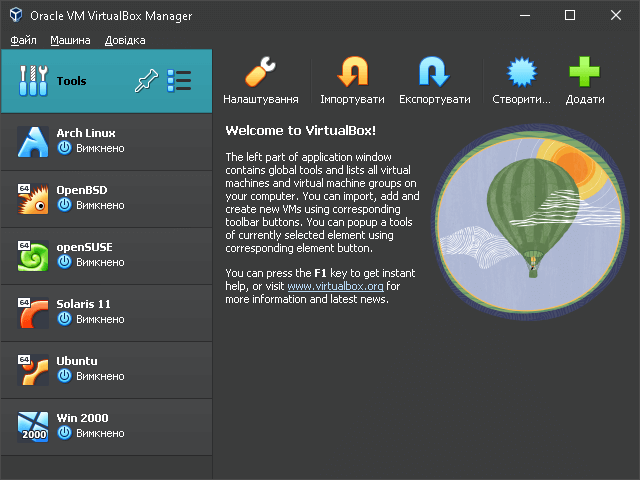
Task: Select the Arch Linux logo icon
Action: [x=33, y=142]
